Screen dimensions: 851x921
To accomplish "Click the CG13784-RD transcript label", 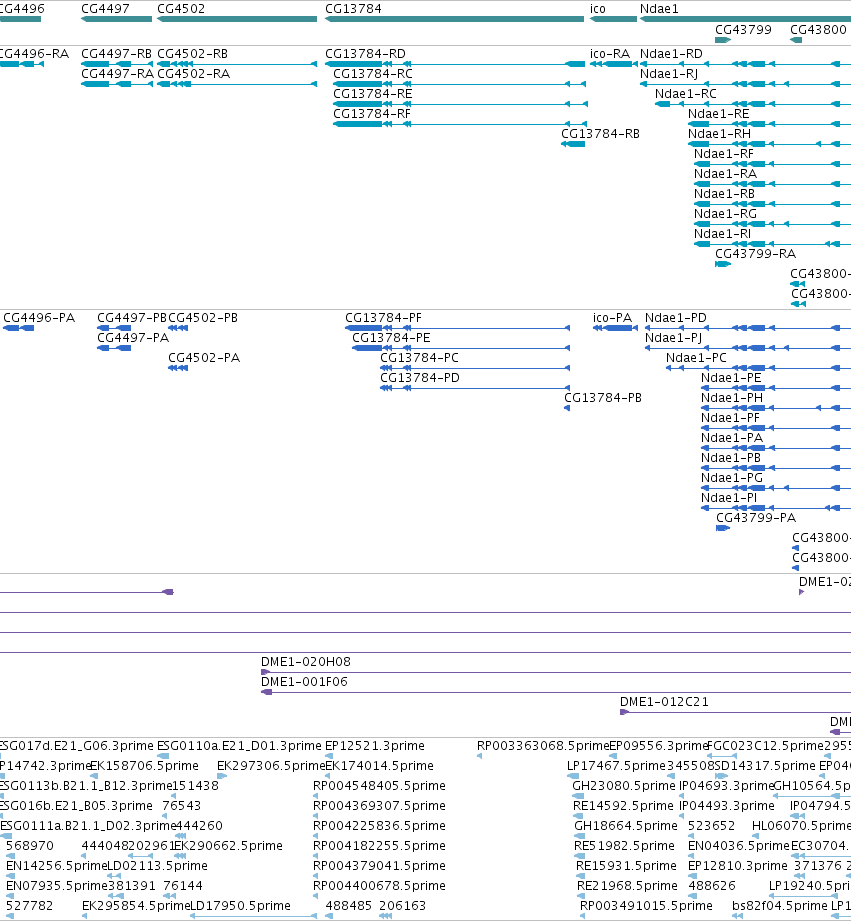I will pos(365,53).
